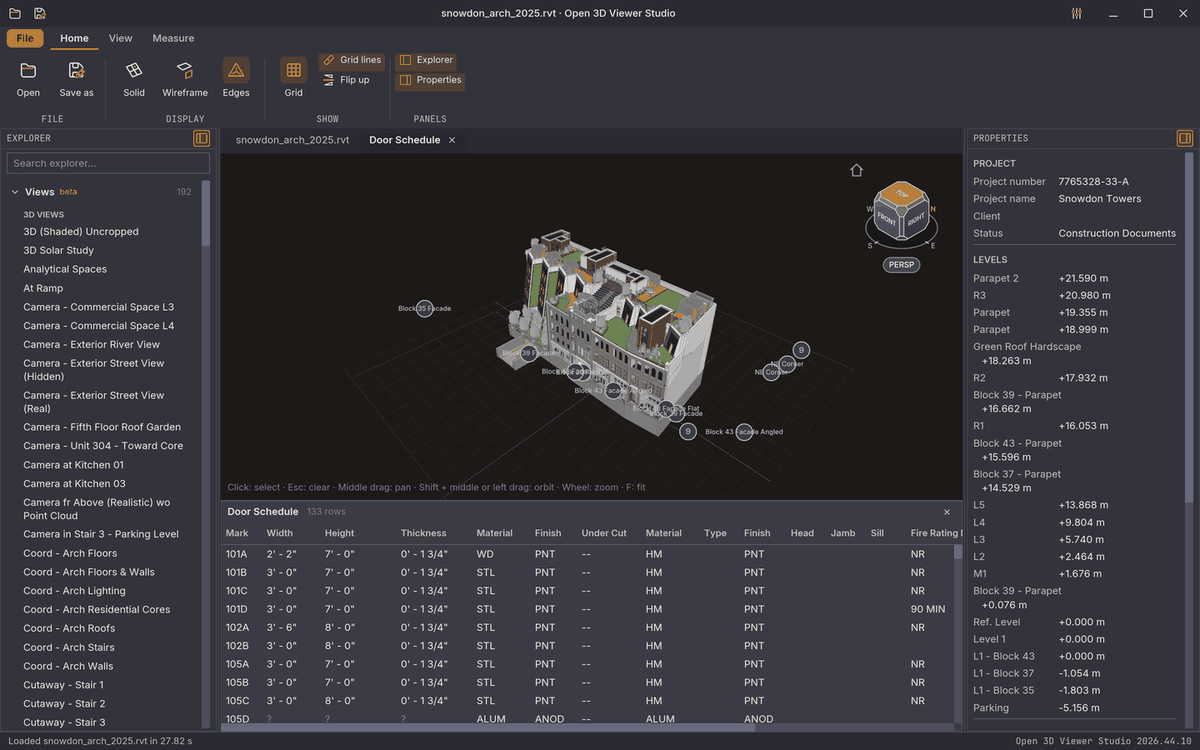This screenshot has height=750, width=1200.
Task: Click the FRONT face of view cube
Action: point(887,219)
